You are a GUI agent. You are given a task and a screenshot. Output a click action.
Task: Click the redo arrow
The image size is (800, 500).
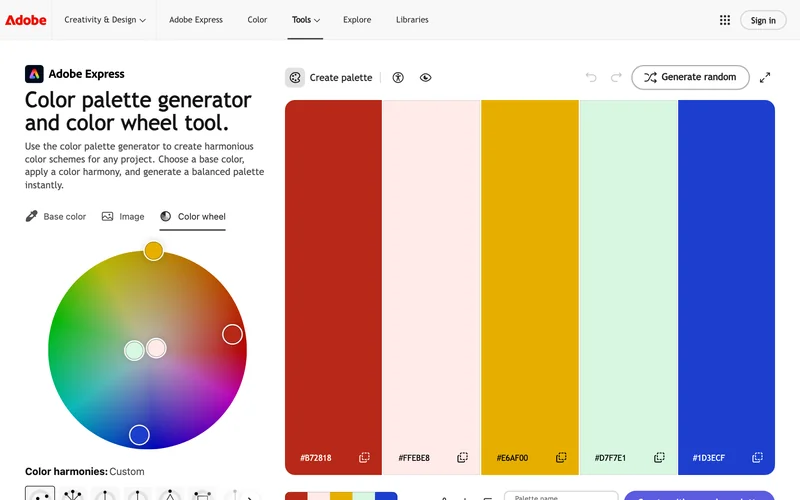click(x=616, y=77)
